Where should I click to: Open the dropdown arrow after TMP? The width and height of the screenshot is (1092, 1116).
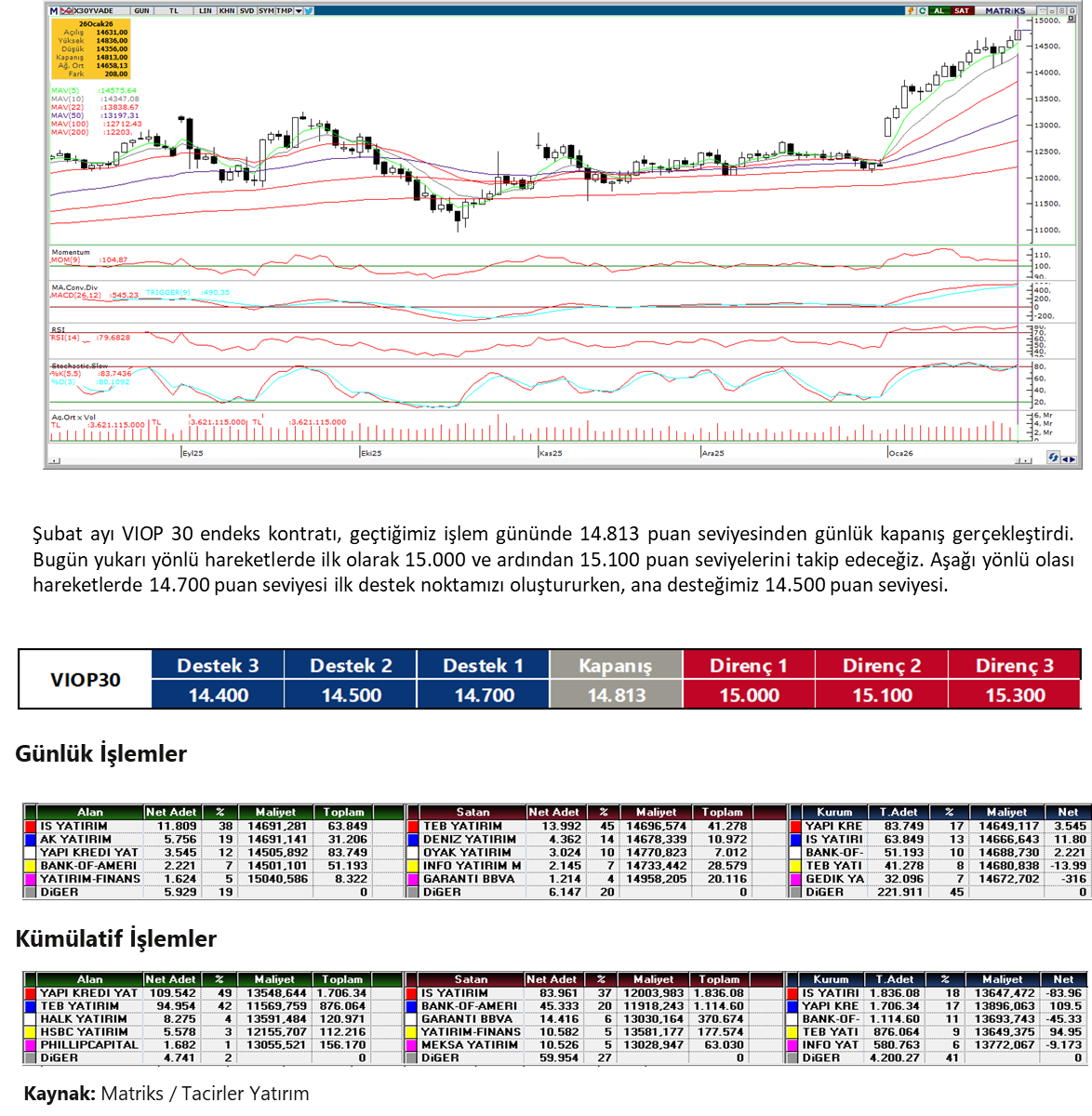pos(298,11)
